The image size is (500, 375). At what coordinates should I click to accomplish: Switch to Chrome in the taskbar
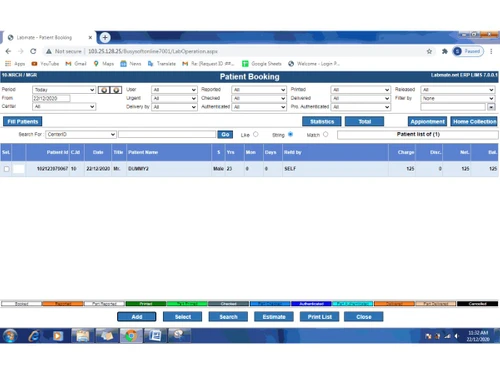coord(131,336)
